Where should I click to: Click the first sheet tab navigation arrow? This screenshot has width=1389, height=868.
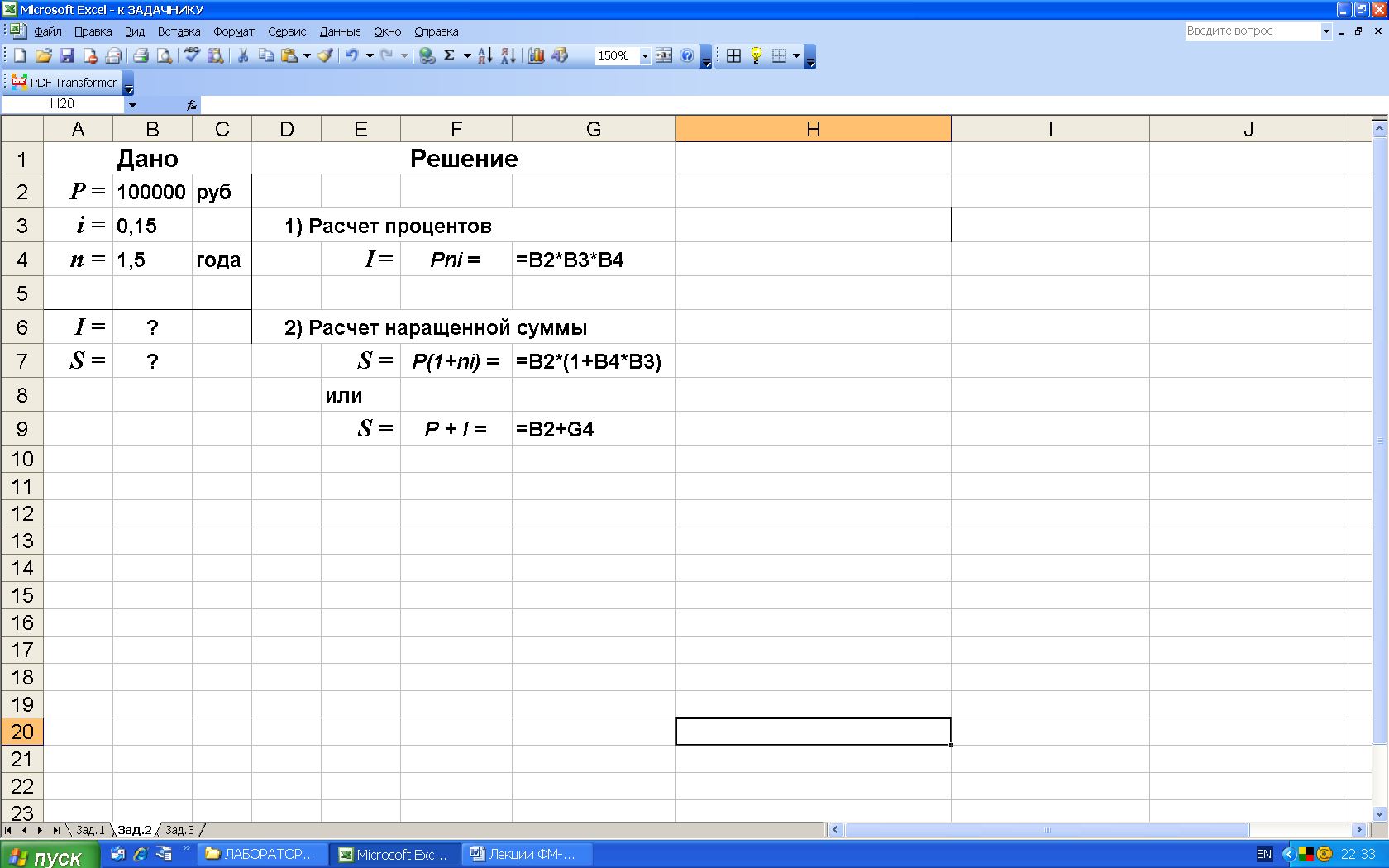(8, 830)
